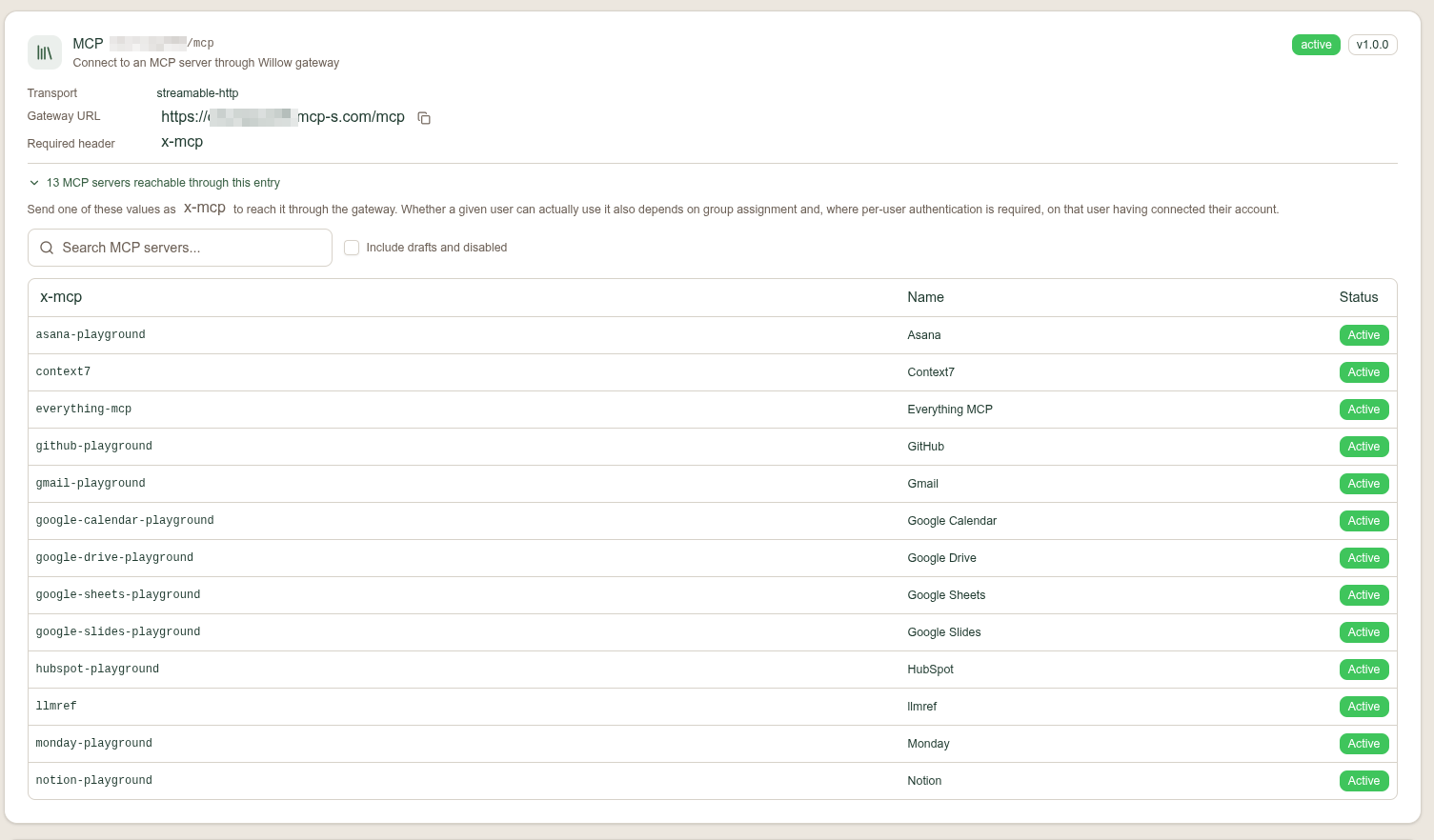The image size is (1434, 840).
Task: Select the notion-playground identifier
Action: (94, 781)
